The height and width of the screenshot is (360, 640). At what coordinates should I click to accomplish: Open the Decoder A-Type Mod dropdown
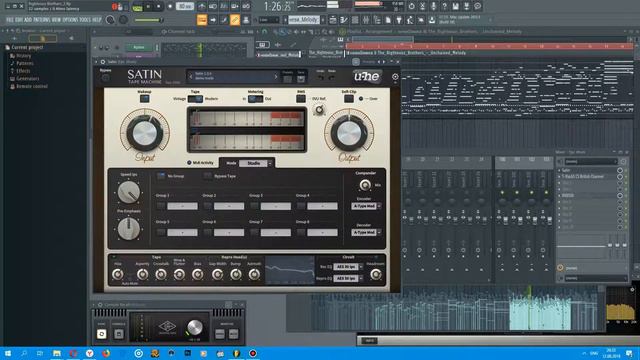tap(366, 232)
